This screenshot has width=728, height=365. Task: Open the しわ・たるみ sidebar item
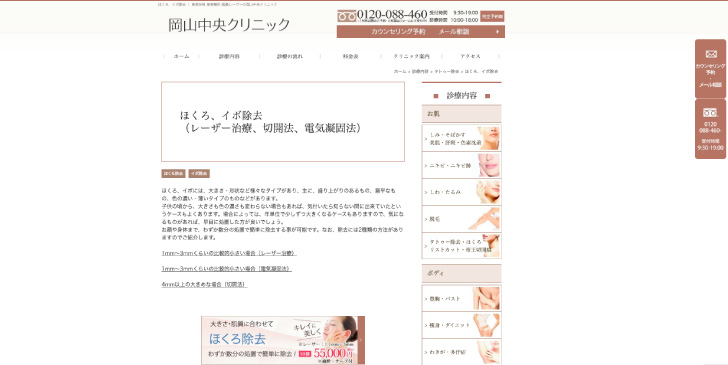coord(462,192)
